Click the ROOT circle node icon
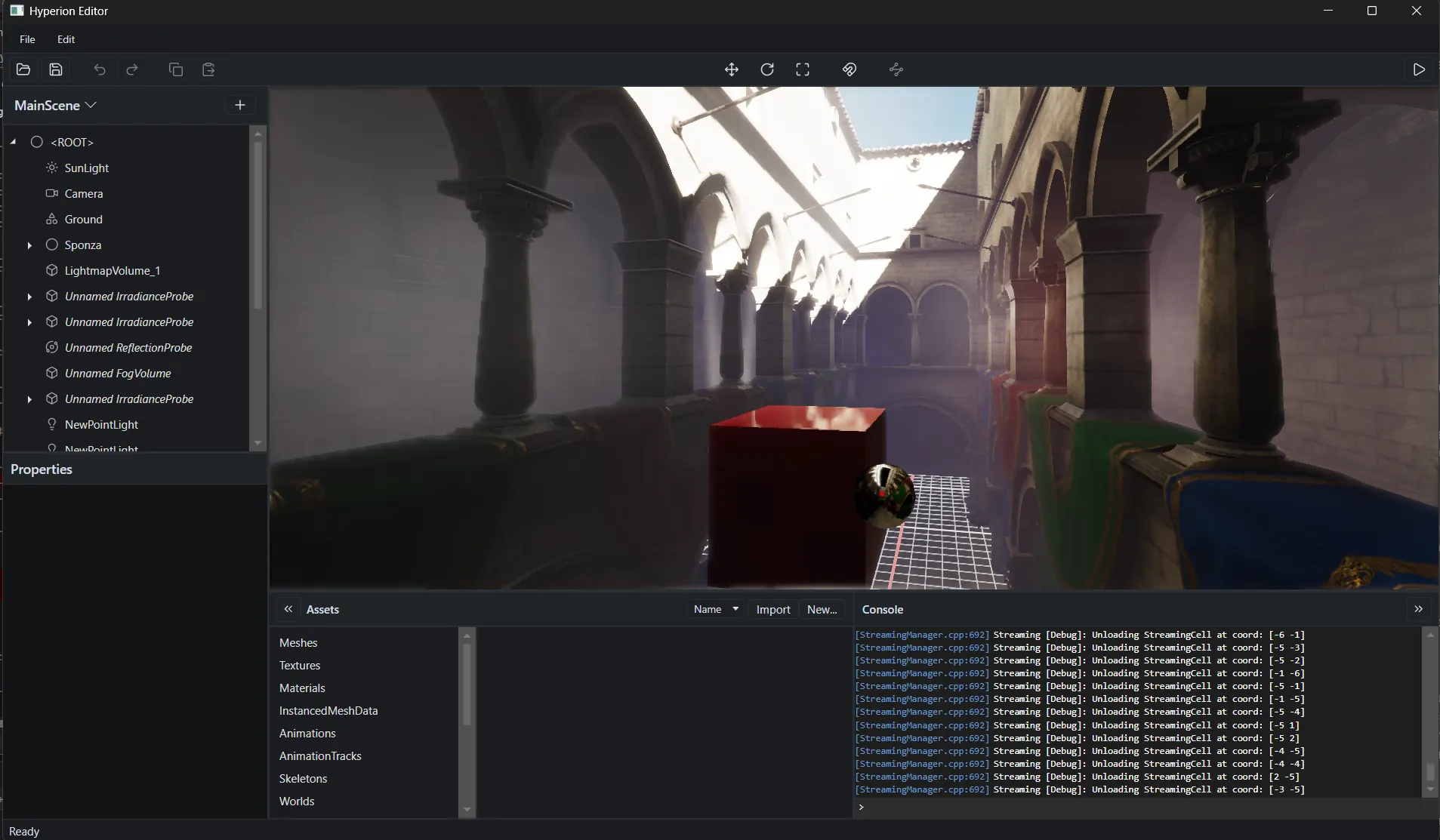 pos(36,142)
